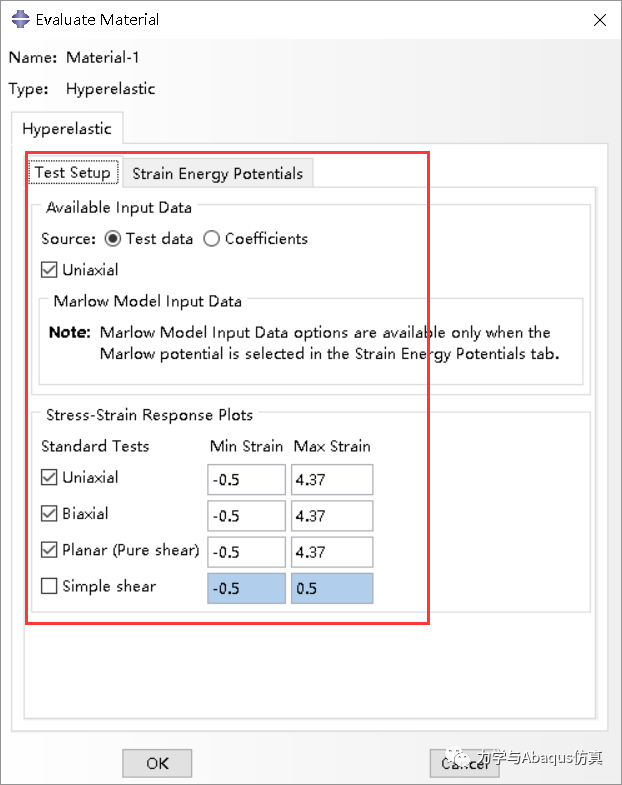Edit the Planar Min Strain field
This screenshot has width=622, height=785.
246,552
